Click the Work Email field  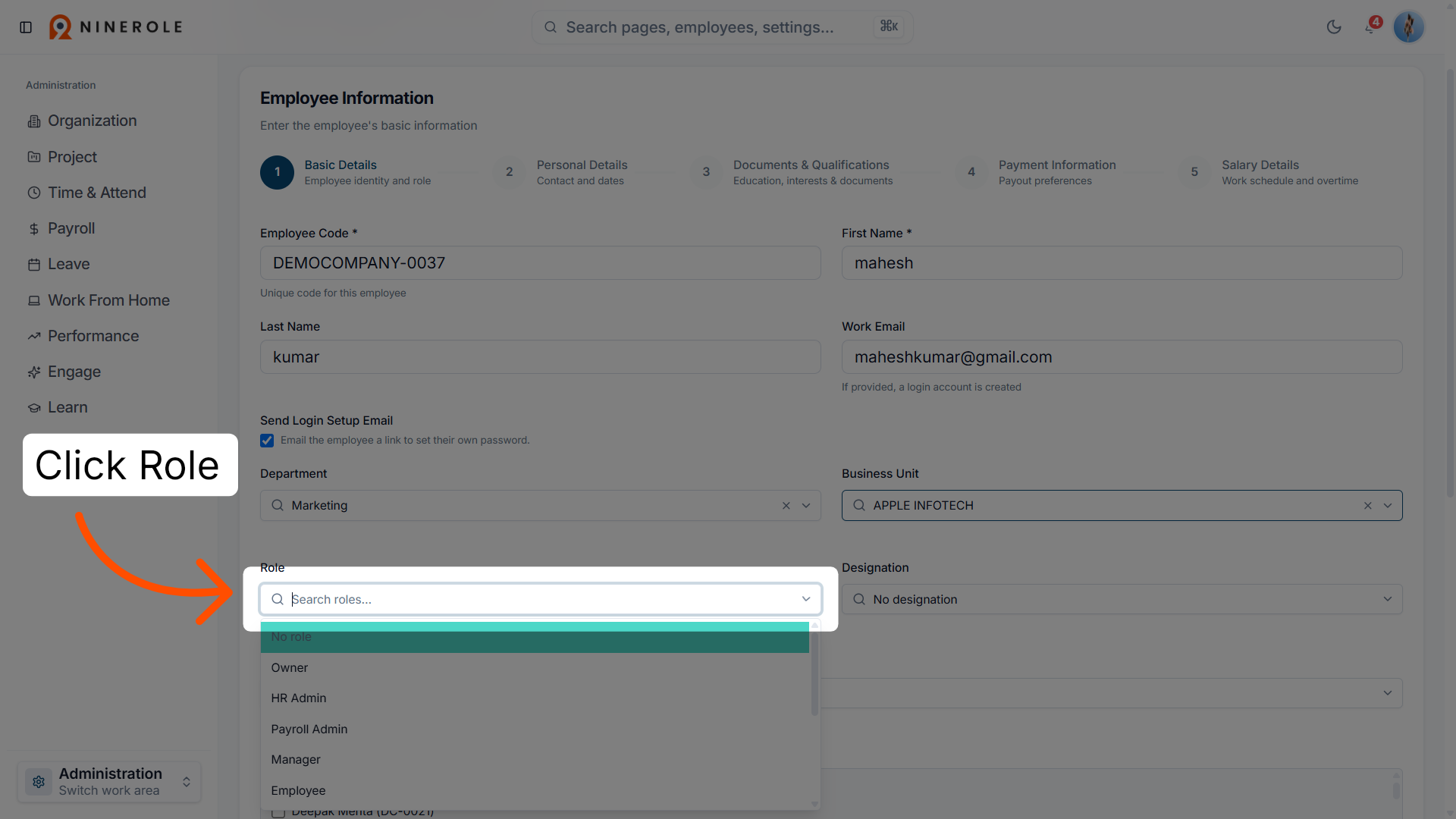coord(1122,357)
